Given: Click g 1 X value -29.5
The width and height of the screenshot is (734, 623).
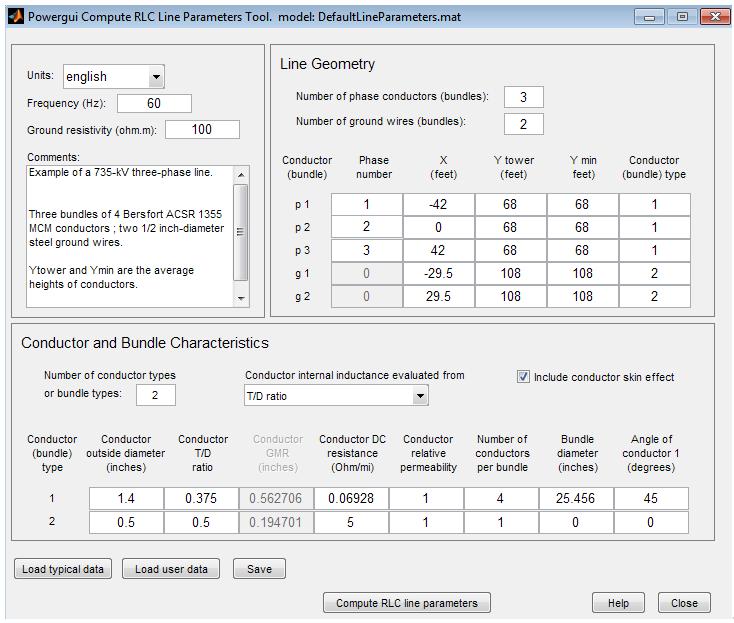Looking at the screenshot, I should 439,273.
